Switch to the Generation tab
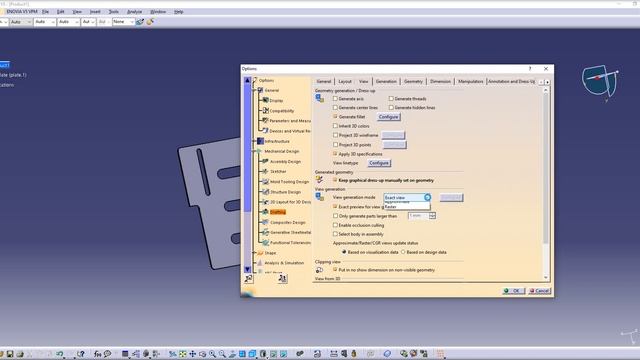 pyautogui.click(x=386, y=81)
